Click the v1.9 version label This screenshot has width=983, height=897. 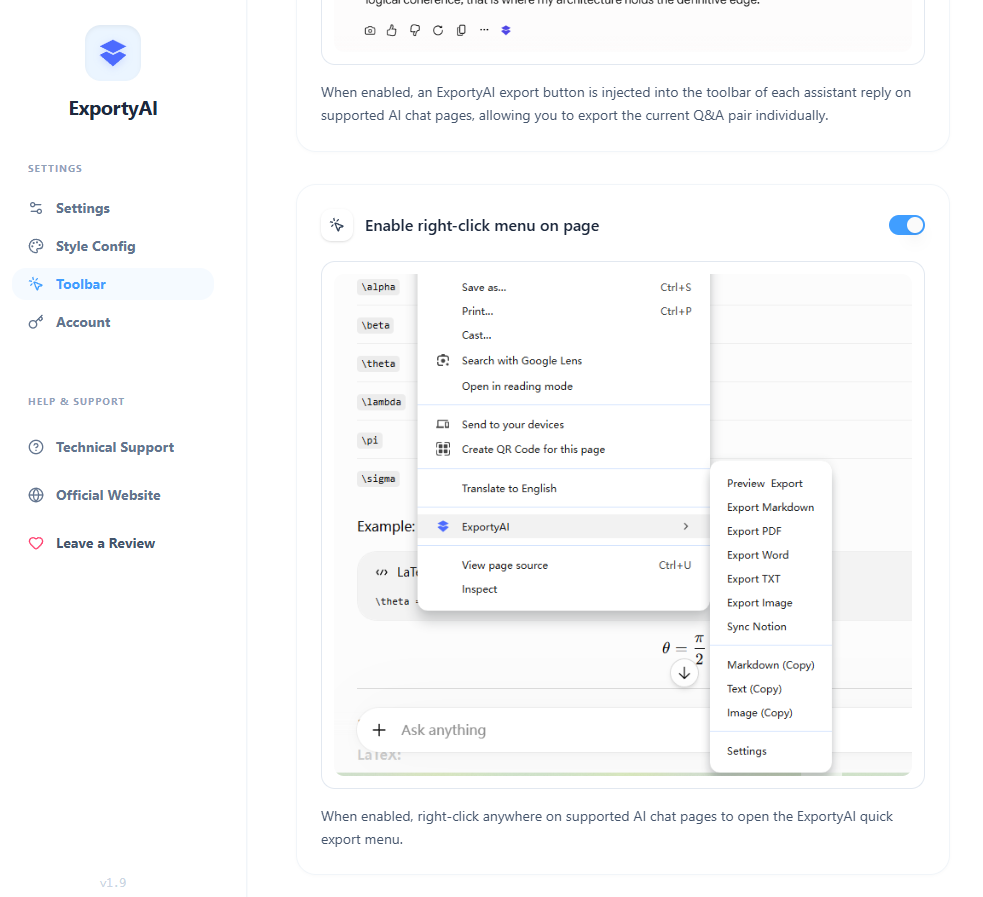coord(113,883)
